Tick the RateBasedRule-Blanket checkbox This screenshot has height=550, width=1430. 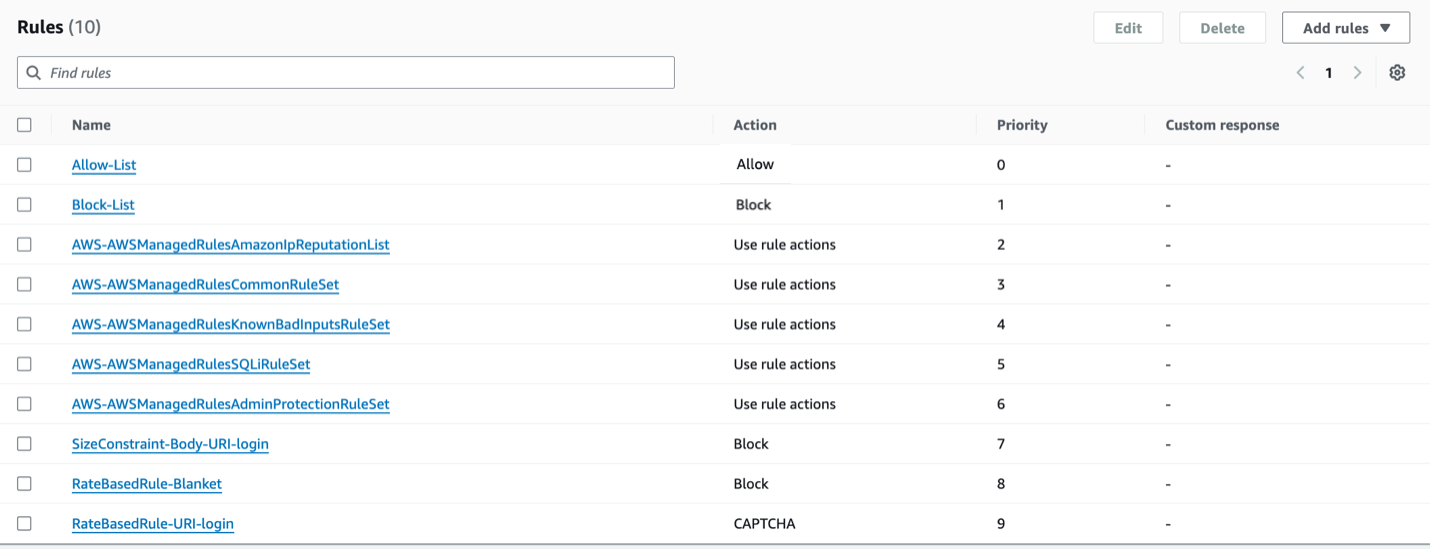pyautogui.click(x=24, y=484)
